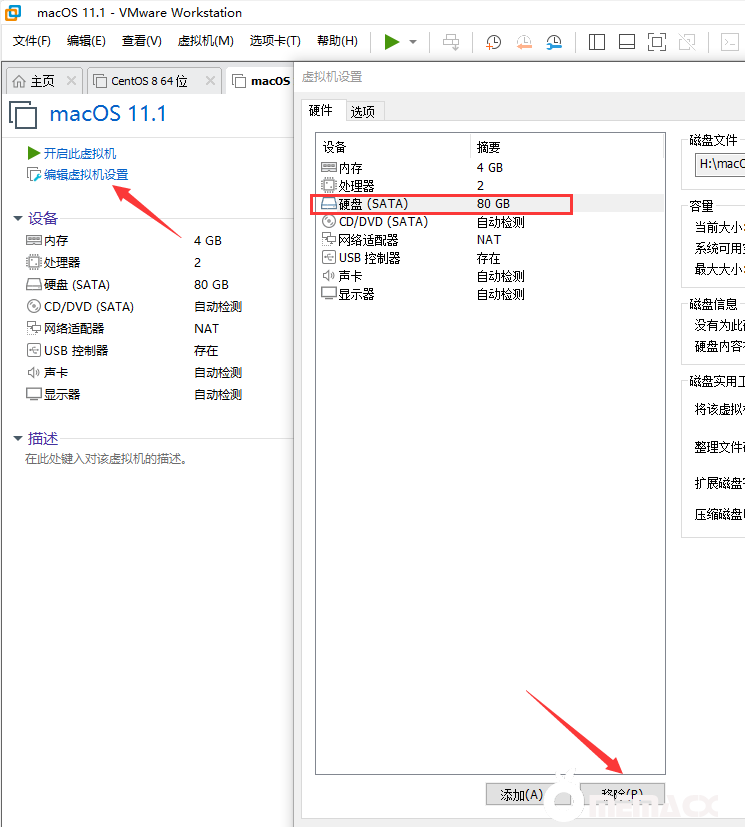This screenshot has width=745, height=827.
Task: Select the 选项 tab in settings dialog
Action: pyautogui.click(x=363, y=111)
